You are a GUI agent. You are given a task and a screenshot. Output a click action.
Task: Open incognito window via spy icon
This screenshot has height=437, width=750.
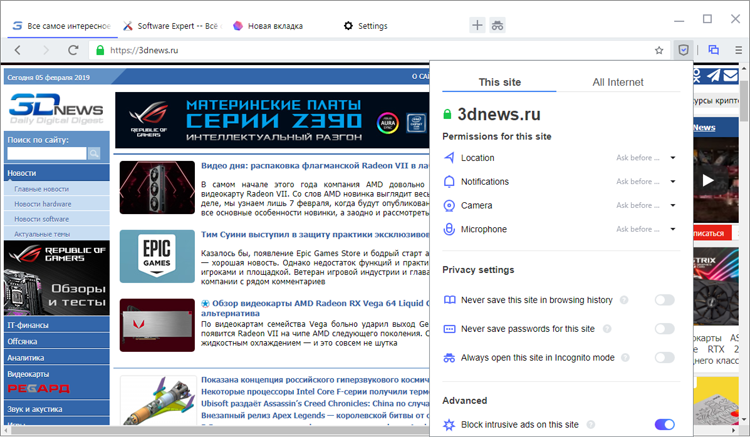(497, 25)
